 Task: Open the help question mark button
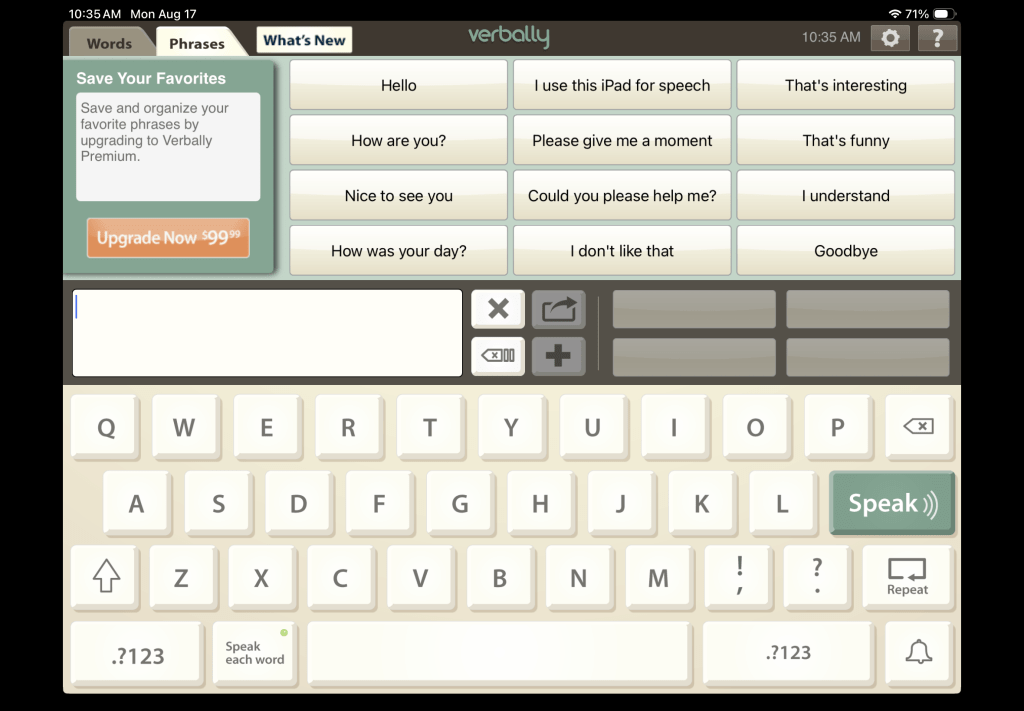point(937,38)
